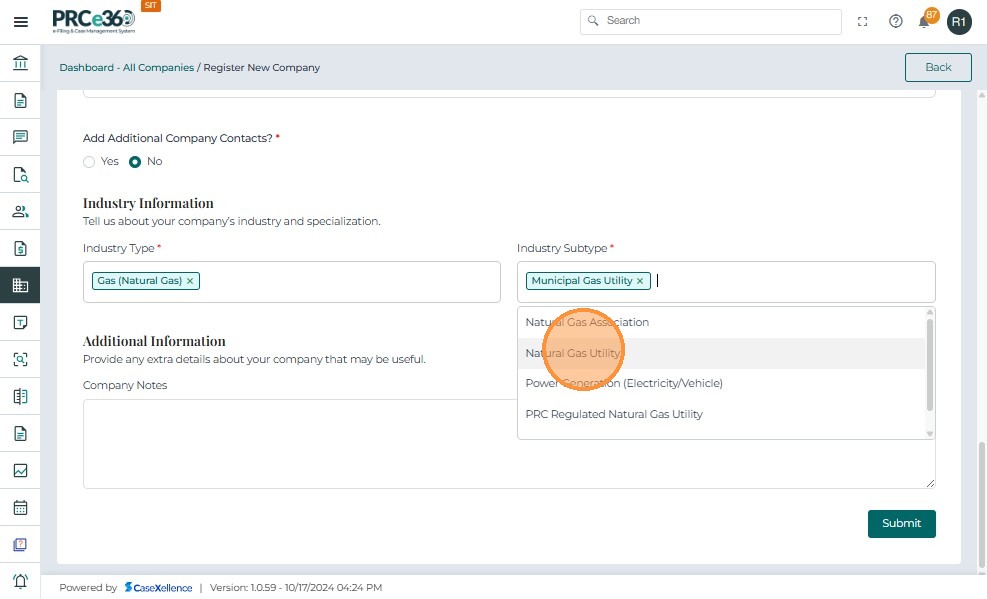Screen dimensions: 987x599
Task: Click the Company Notes text area
Action: 300,443
